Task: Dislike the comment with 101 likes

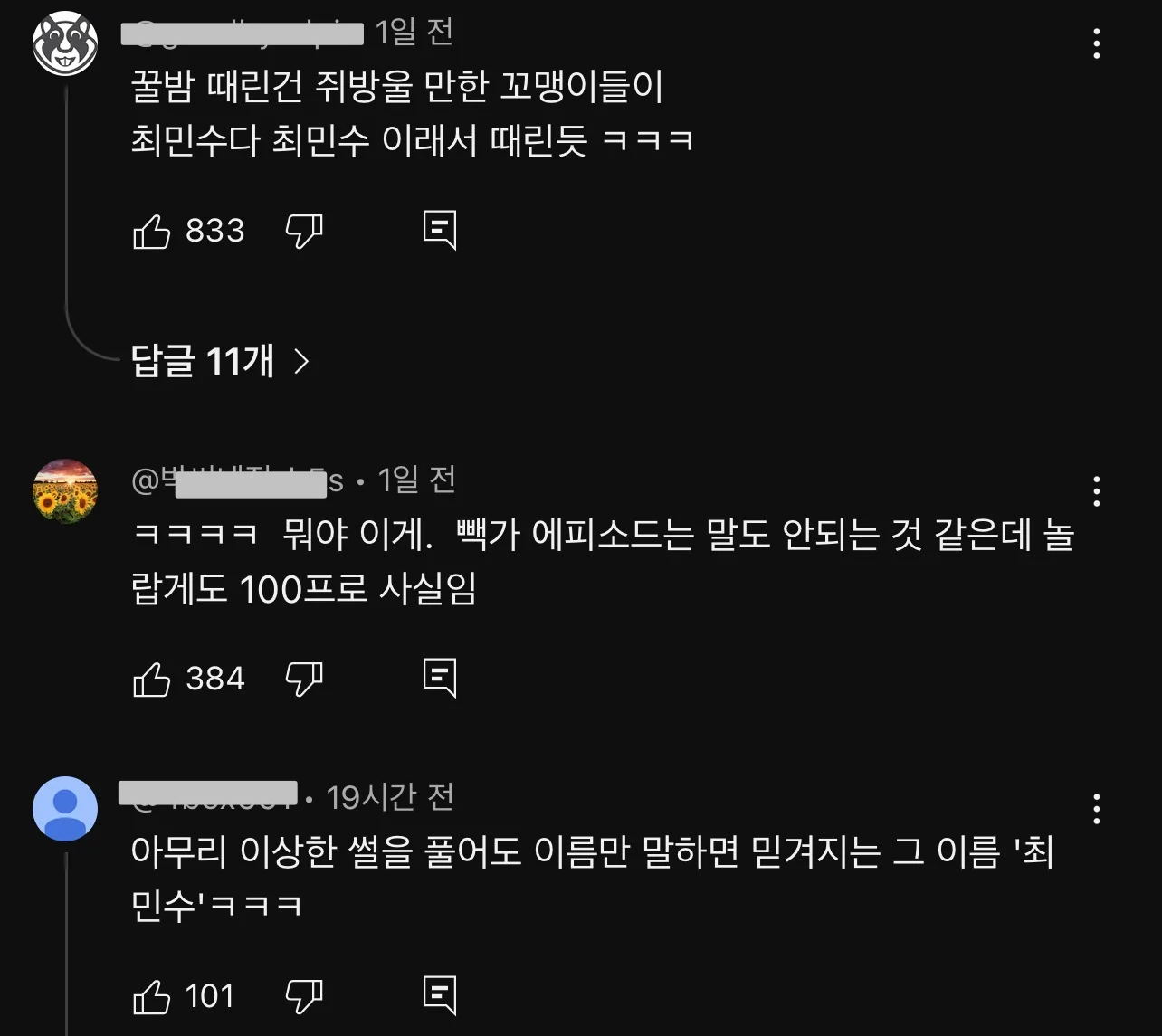Action: tap(304, 996)
